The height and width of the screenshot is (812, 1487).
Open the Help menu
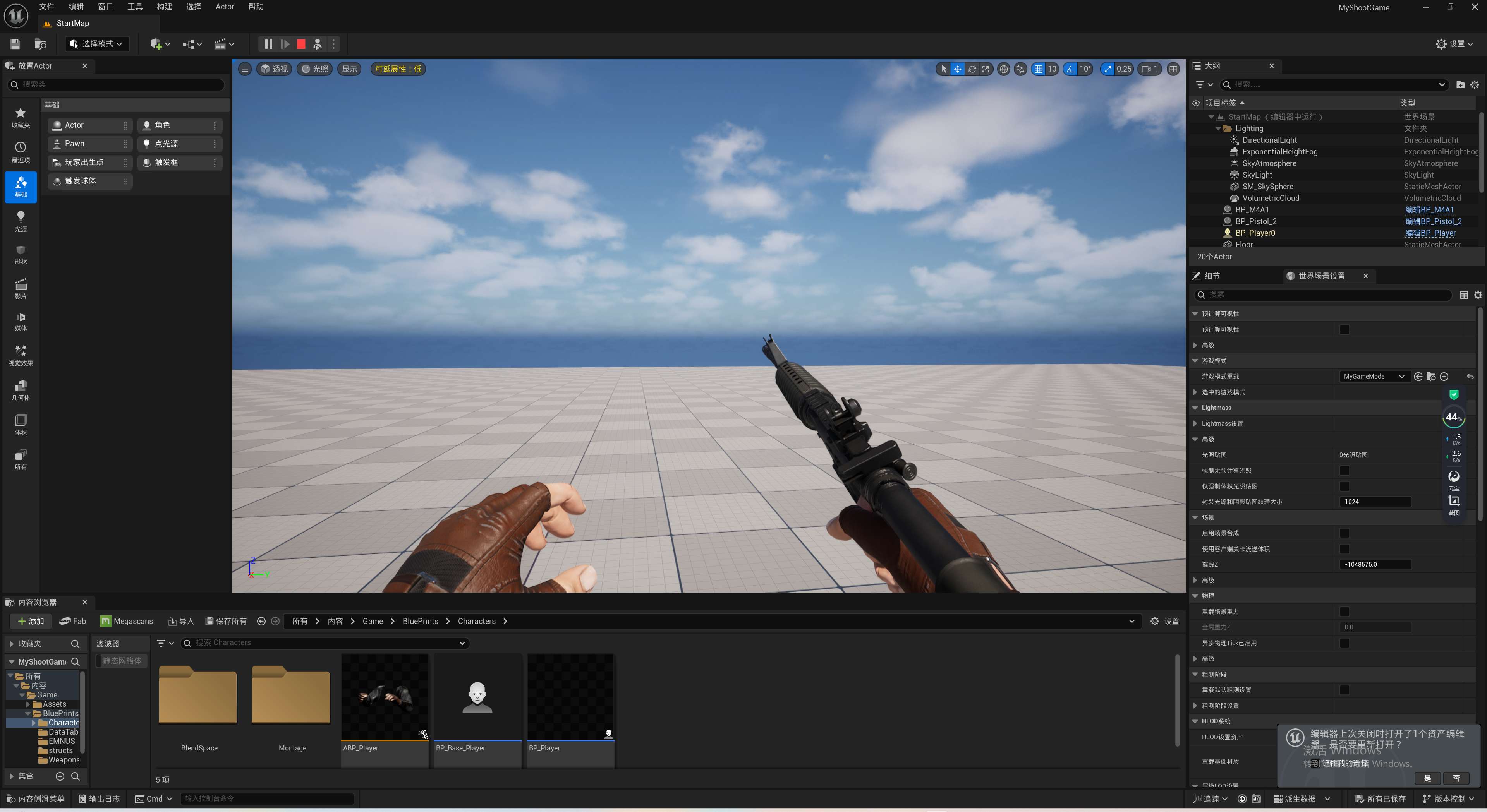click(x=256, y=7)
